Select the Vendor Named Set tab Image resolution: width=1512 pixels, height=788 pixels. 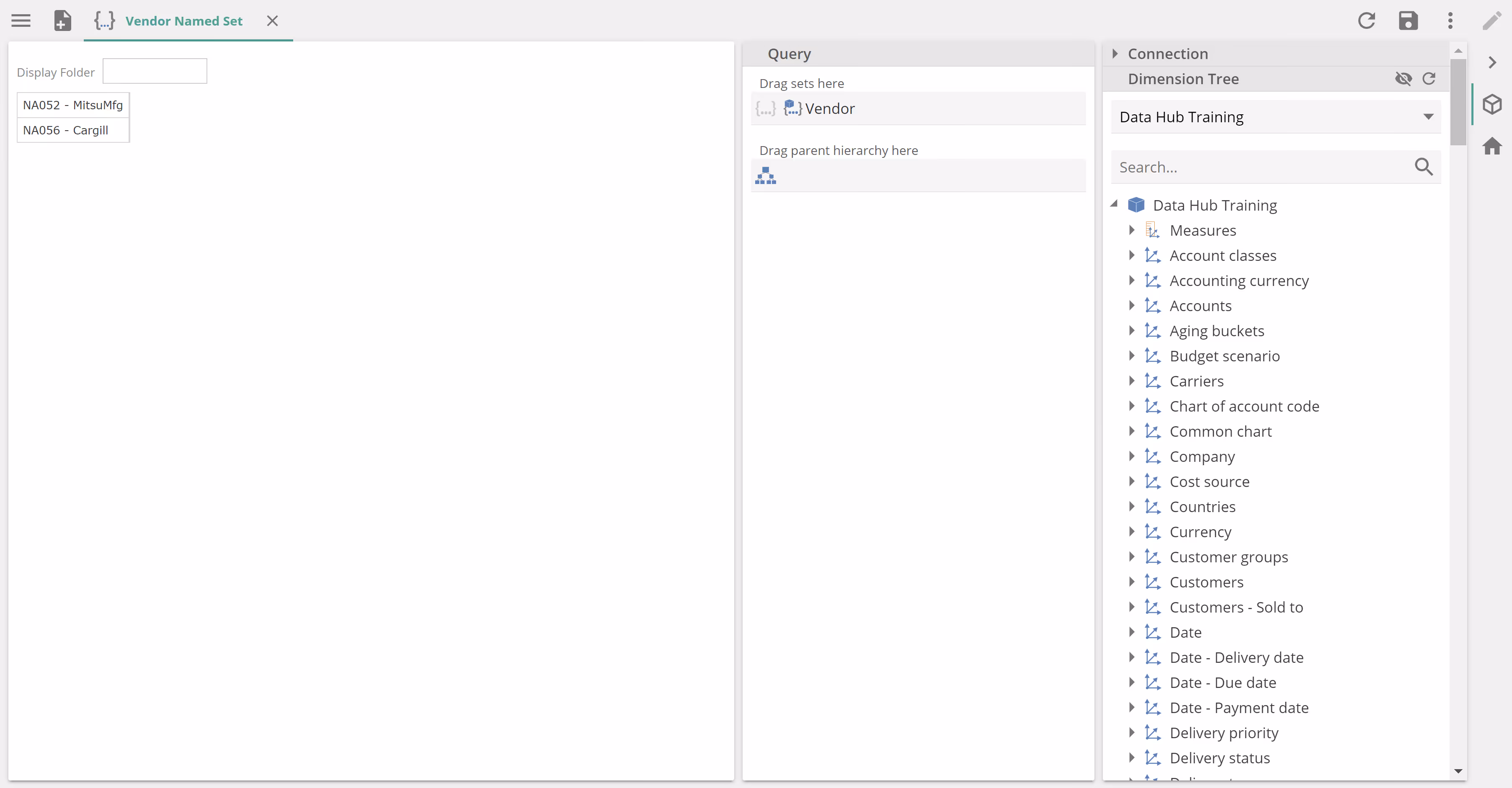(x=183, y=21)
